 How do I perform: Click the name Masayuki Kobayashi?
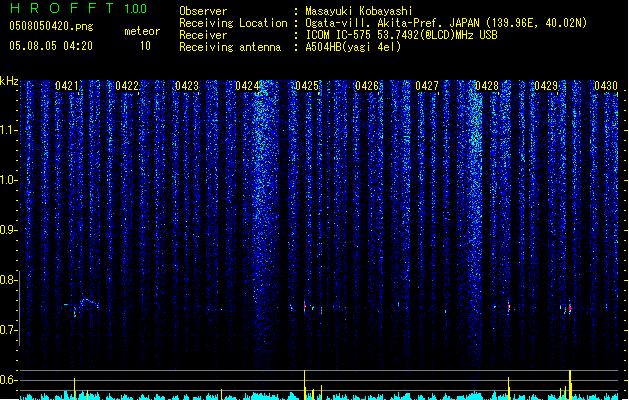point(359,11)
